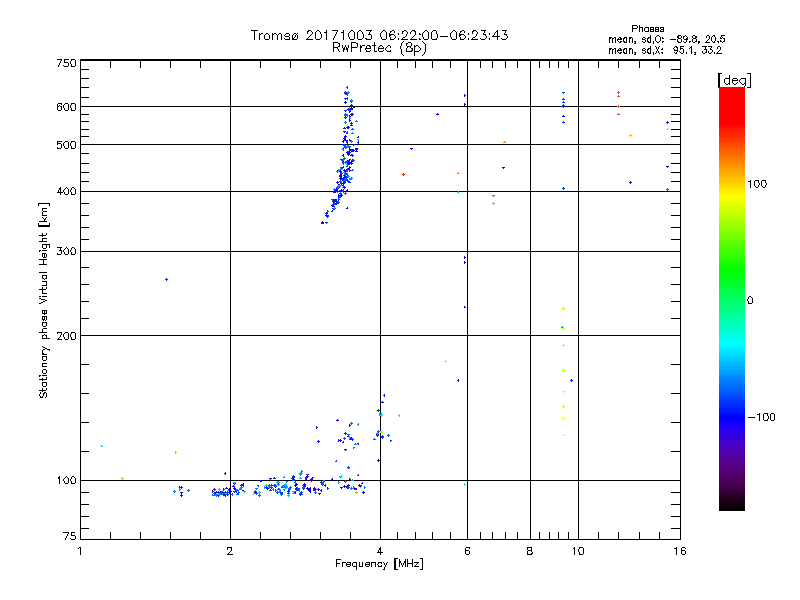Viewport: 800px width, 600px height.
Task: Click y-axis tick label '500'
Action: 66,145
